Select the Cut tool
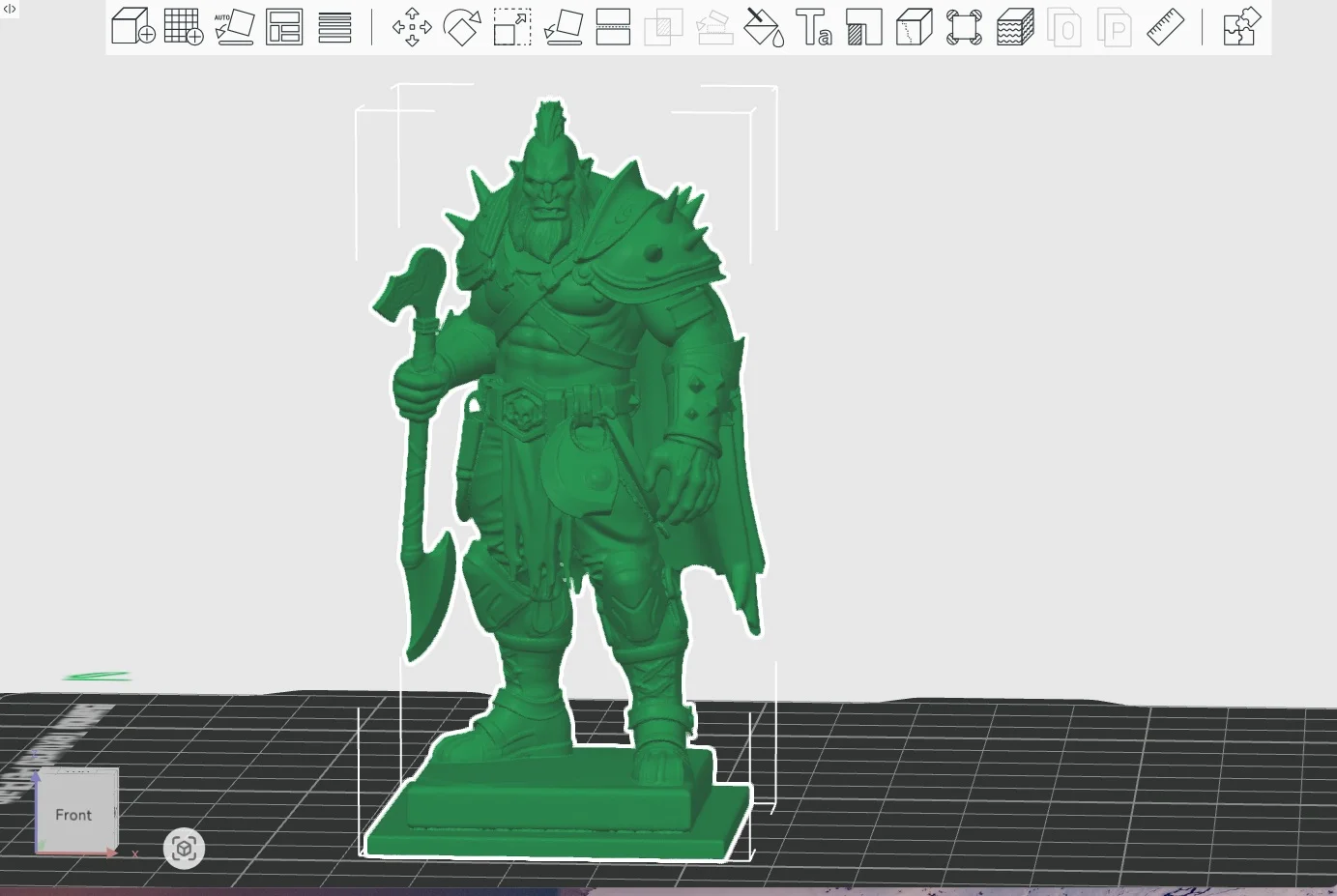1337x896 pixels. point(613,26)
